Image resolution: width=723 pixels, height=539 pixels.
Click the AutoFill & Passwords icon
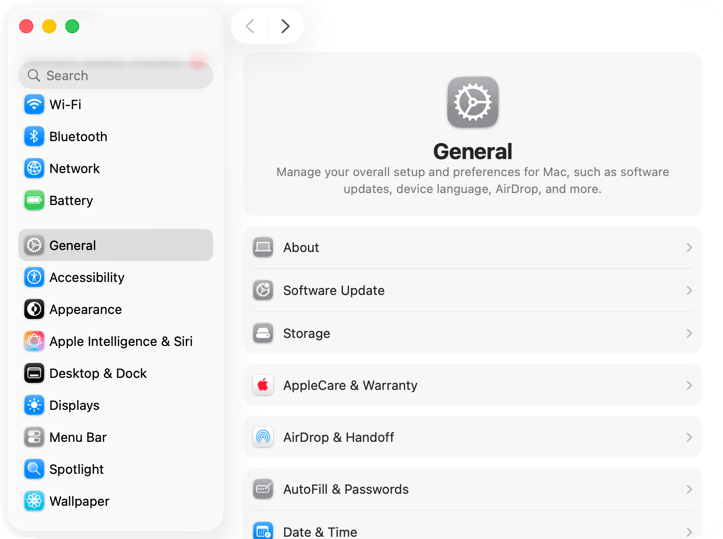click(x=263, y=489)
